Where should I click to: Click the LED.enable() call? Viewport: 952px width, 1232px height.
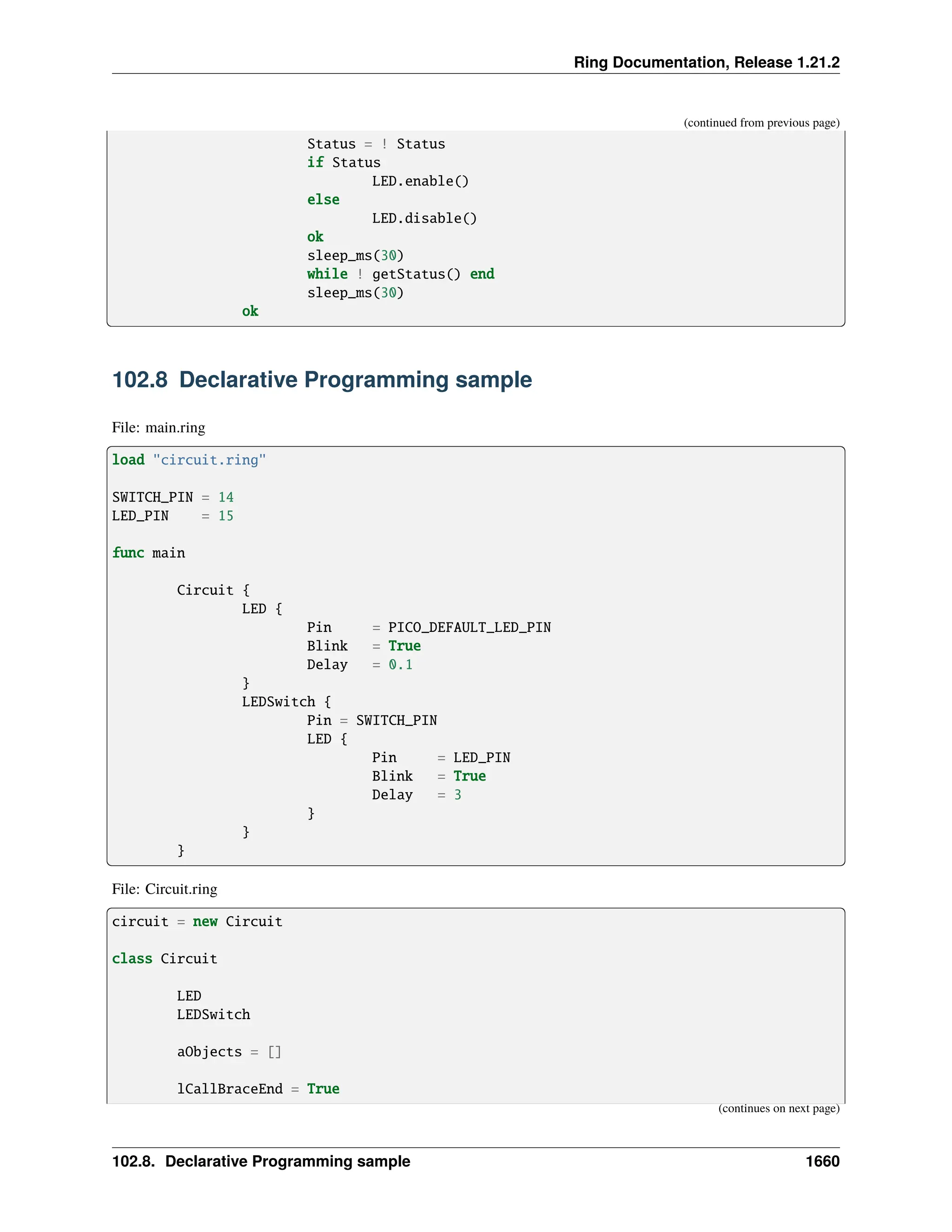pos(420,182)
